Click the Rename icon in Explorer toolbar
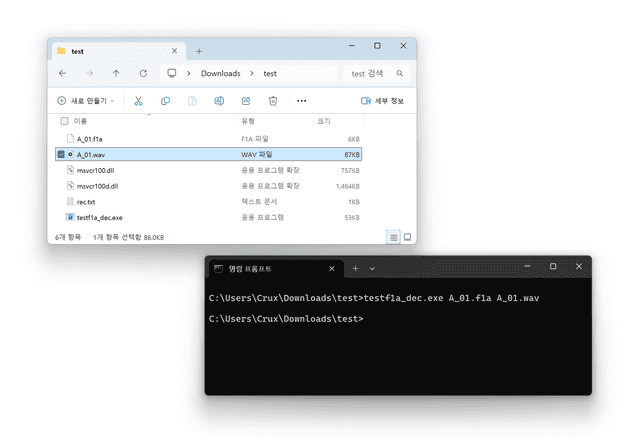The height and width of the screenshot is (440, 630). pos(219,101)
